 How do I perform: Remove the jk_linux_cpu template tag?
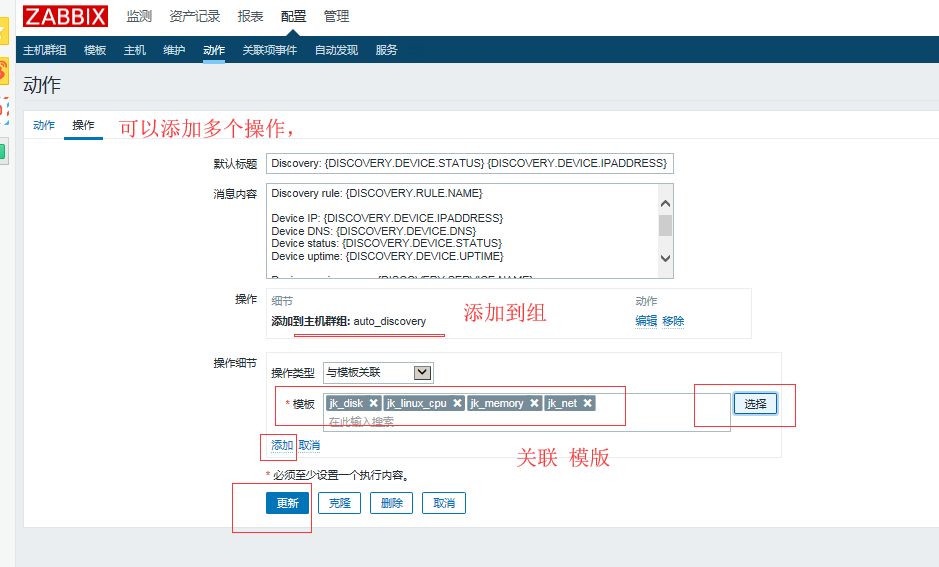coord(457,403)
